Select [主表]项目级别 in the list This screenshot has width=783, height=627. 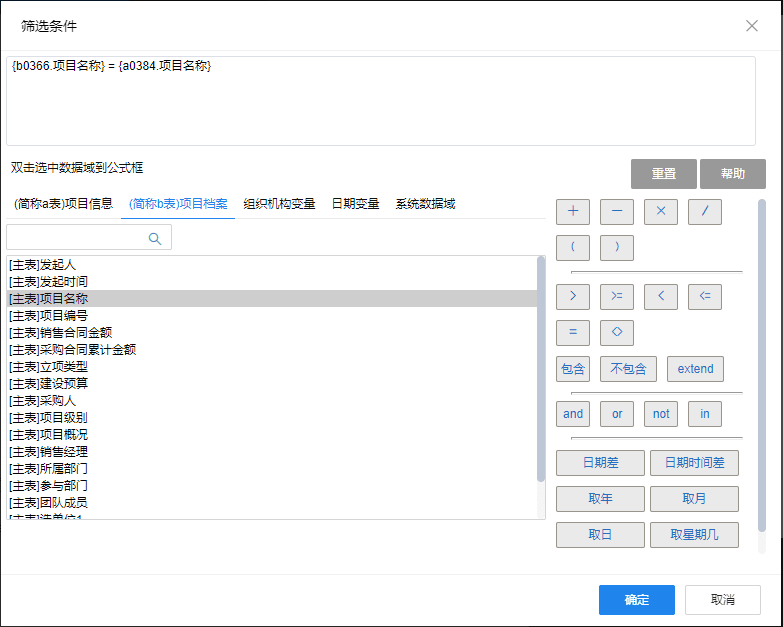[272, 417]
